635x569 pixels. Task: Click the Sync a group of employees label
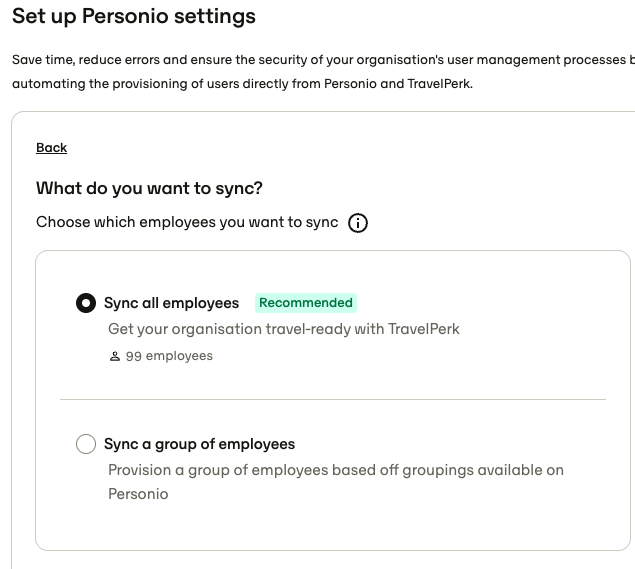click(199, 444)
